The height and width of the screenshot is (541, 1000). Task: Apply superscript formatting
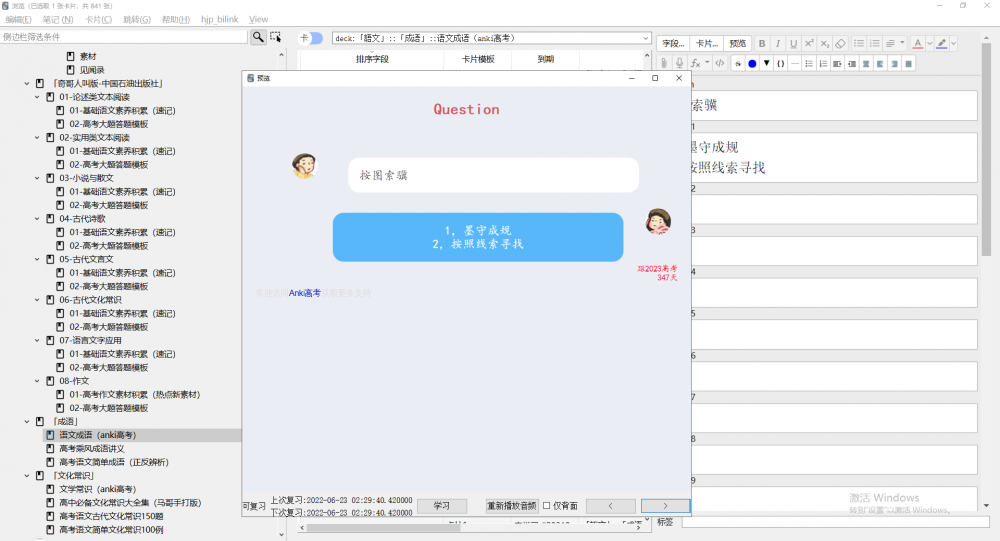[x=809, y=43]
